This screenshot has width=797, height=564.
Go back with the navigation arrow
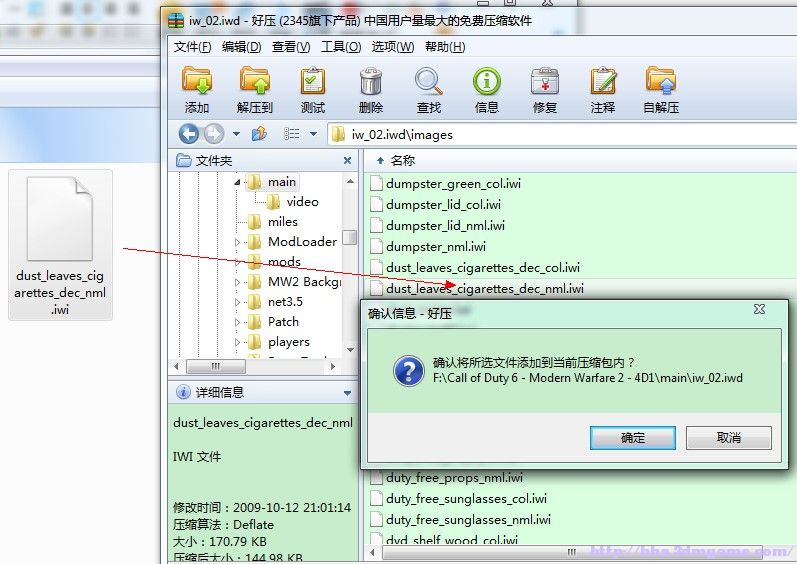pos(188,134)
